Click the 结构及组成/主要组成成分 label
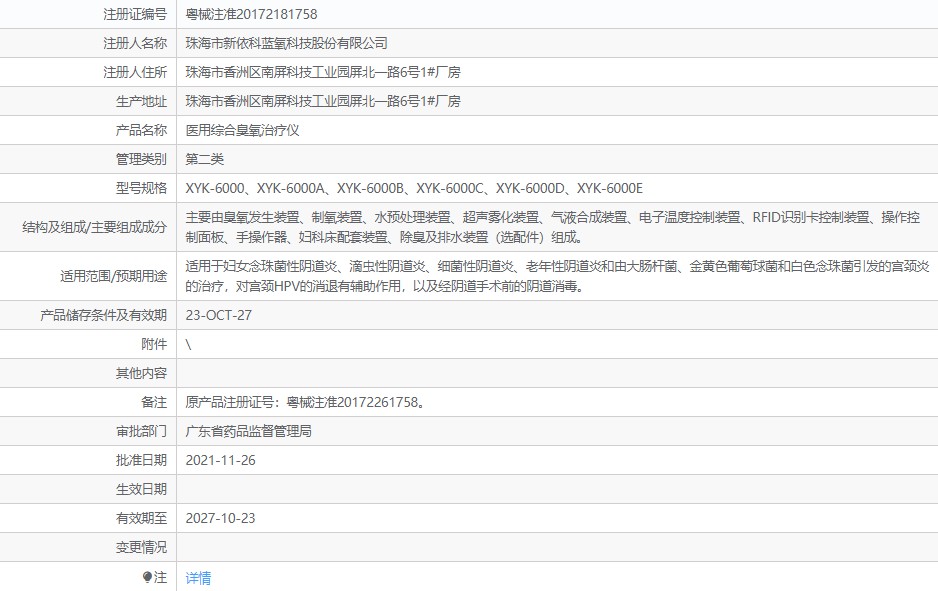This screenshot has width=938, height=591. [x=95, y=227]
